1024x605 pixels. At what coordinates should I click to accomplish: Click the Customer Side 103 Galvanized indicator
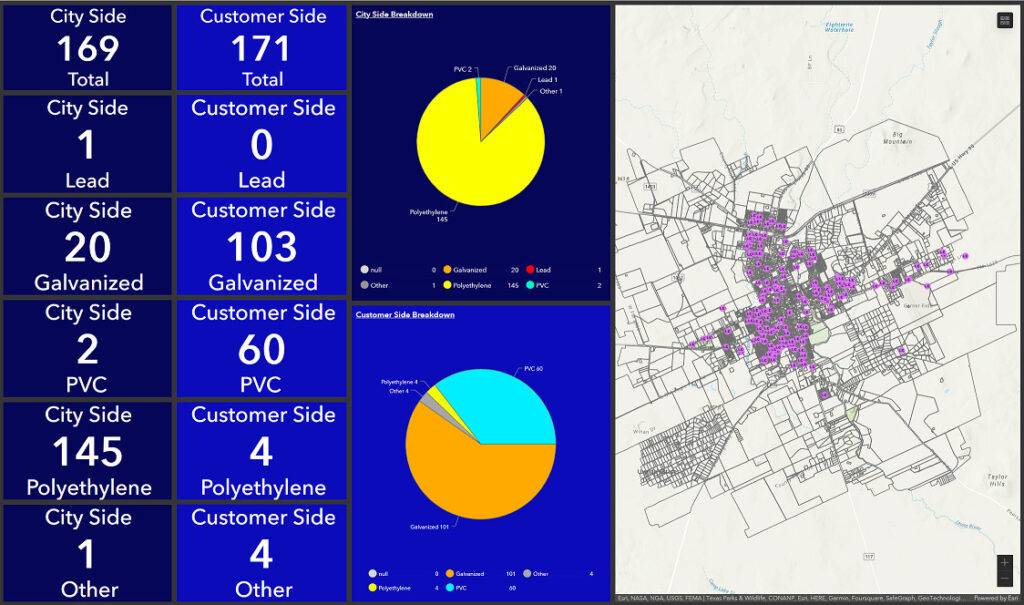pyautogui.click(x=262, y=247)
